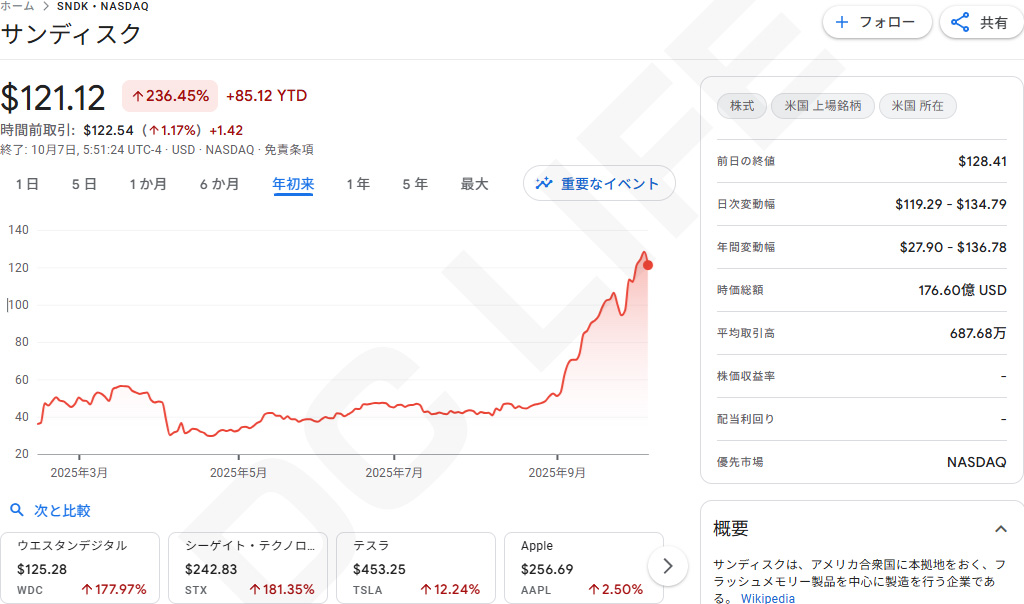This screenshot has height=604, width=1024.
Task: Open the ホーム breadcrumb link
Action: (x=17, y=6)
